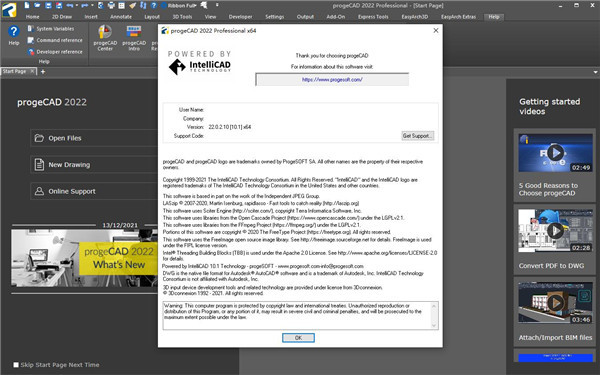600x375 pixels.
Task: Click the Print Preview icon in quick access toolbar
Action: coord(101,5)
